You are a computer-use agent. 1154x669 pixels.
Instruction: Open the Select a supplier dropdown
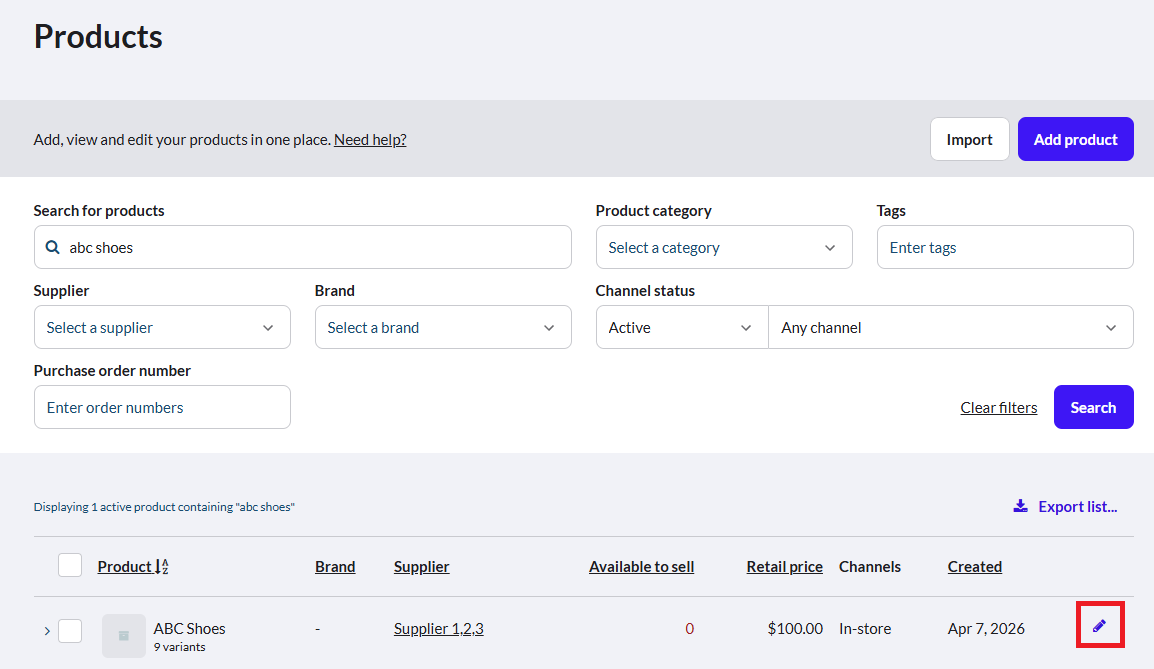[x=162, y=328]
